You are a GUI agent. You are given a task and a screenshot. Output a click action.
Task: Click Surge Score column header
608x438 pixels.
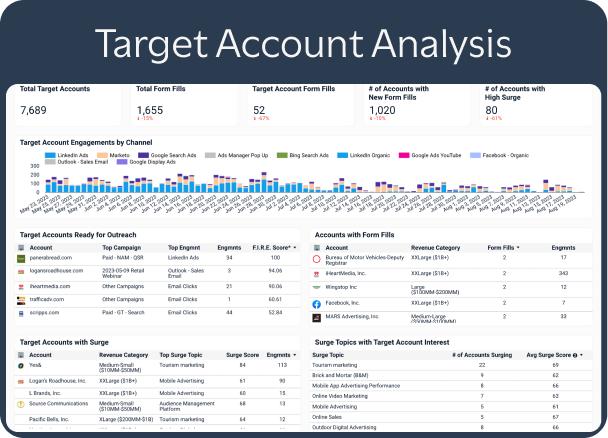coord(242,355)
